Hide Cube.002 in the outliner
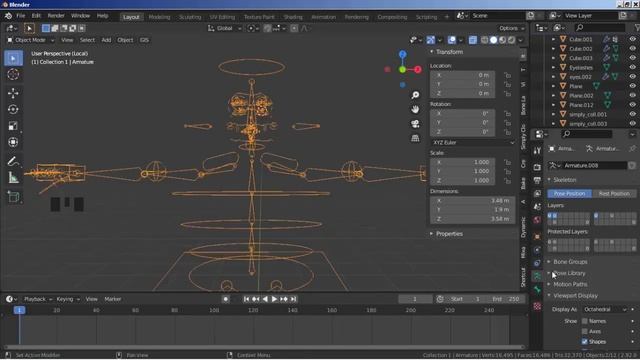 tap(632, 49)
